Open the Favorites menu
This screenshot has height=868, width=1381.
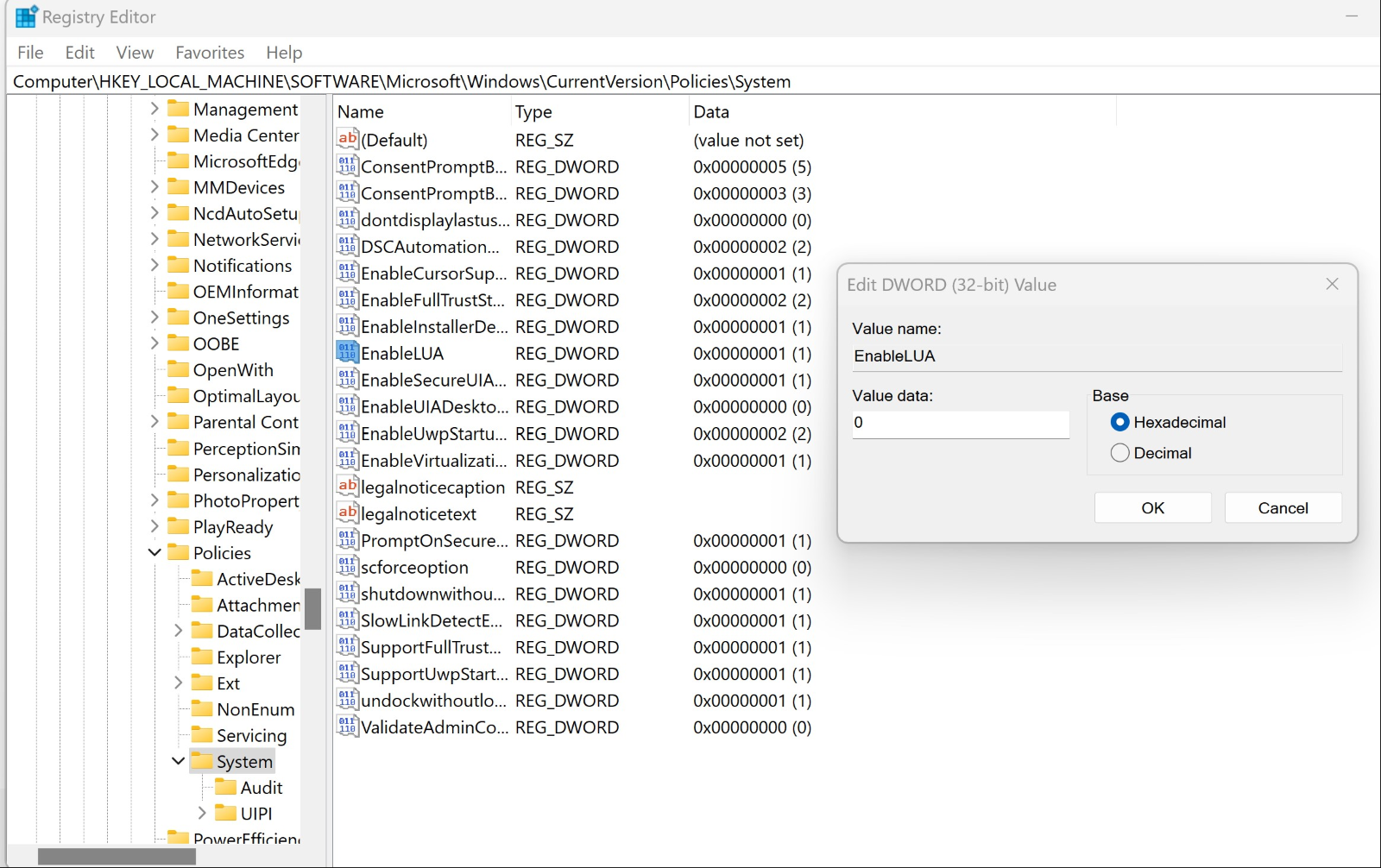tap(209, 53)
